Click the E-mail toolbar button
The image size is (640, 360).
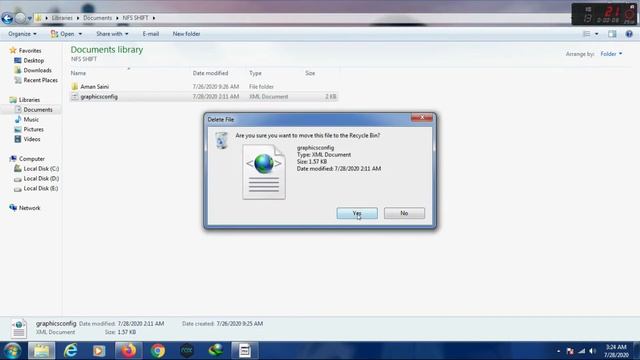151,34
